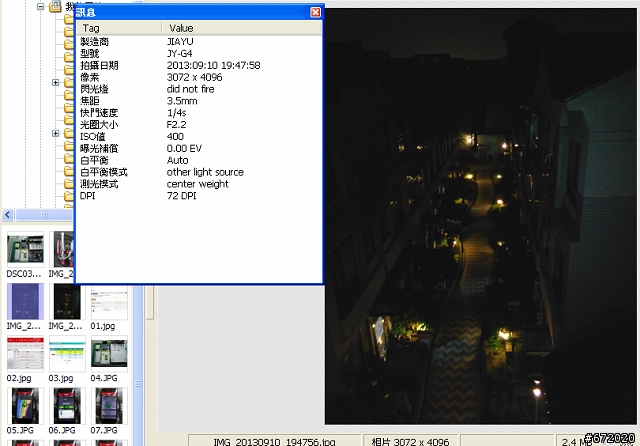The width and height of the screenshot is (640, 446).
Task: Select the 2013:09:10 19:47:58 date value
Action: (x=213, y=65)
